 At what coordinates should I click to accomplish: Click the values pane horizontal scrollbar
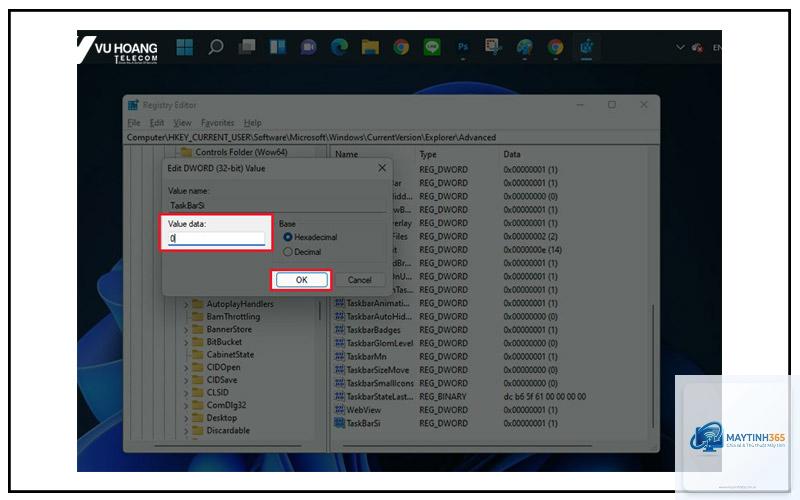[467, 445]
